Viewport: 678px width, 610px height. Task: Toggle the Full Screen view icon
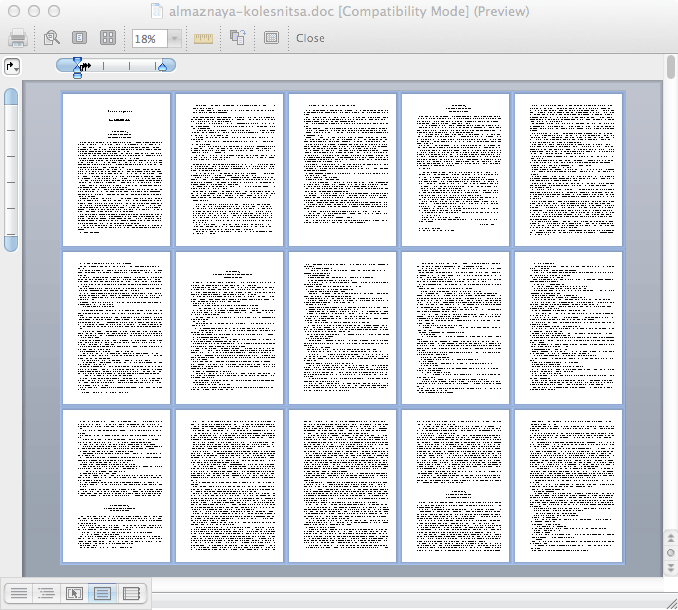tap(271, 38)
